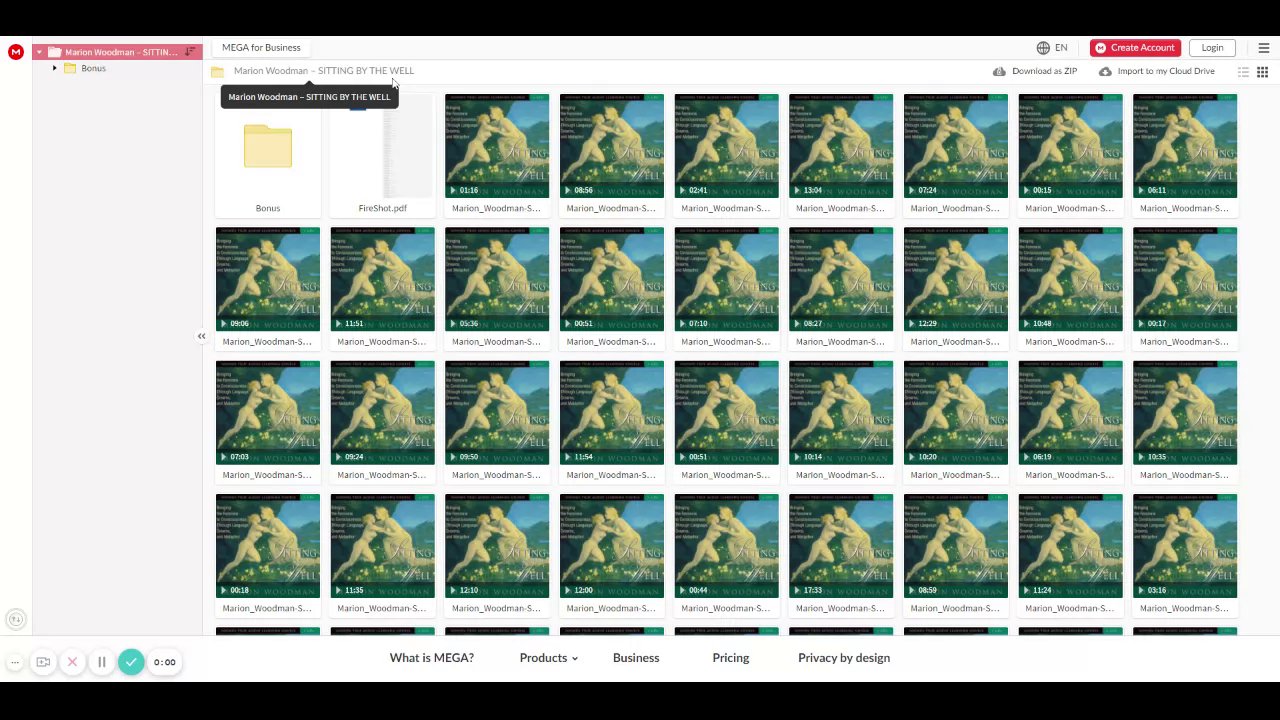The width and height of the screenshot is (1280, 720).
Task: Change language via EN globe selector
Action: [1052, 48]
